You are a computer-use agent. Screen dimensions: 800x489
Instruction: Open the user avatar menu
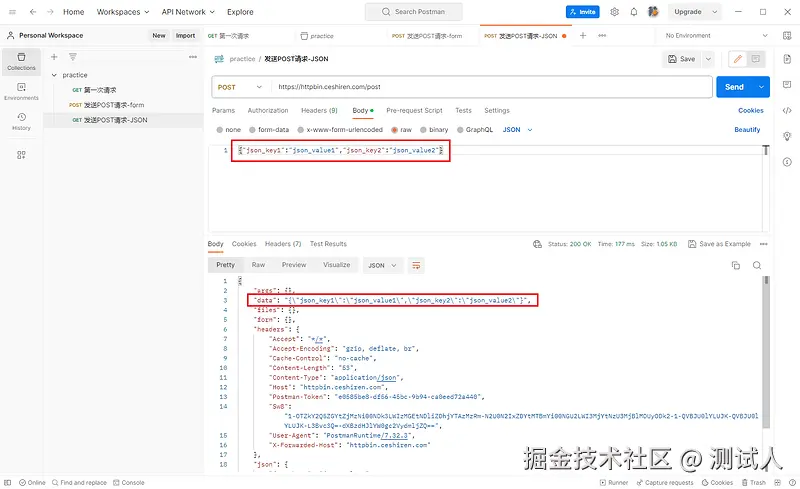(x=653, y=12)
